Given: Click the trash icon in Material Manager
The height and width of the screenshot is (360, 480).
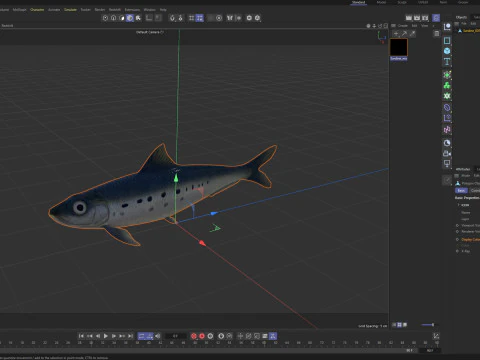Looking at the screenshot, I should click(436, 33).
